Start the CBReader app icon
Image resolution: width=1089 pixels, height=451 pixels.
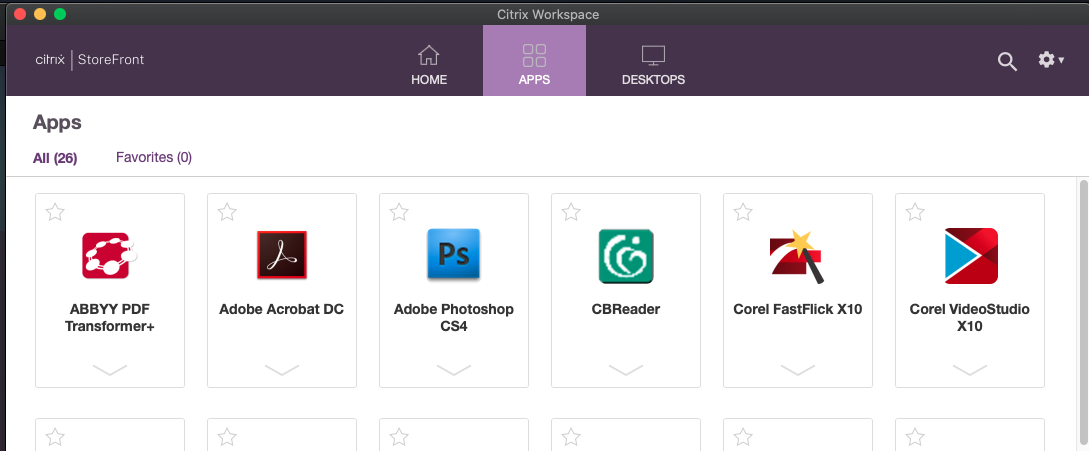(x=626, y=256)
